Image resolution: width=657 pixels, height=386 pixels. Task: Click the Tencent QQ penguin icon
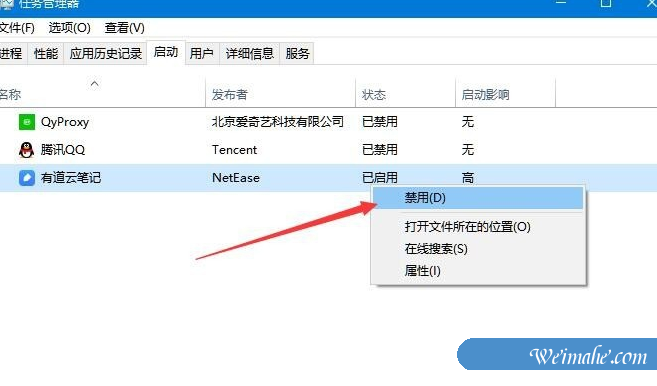26,150
